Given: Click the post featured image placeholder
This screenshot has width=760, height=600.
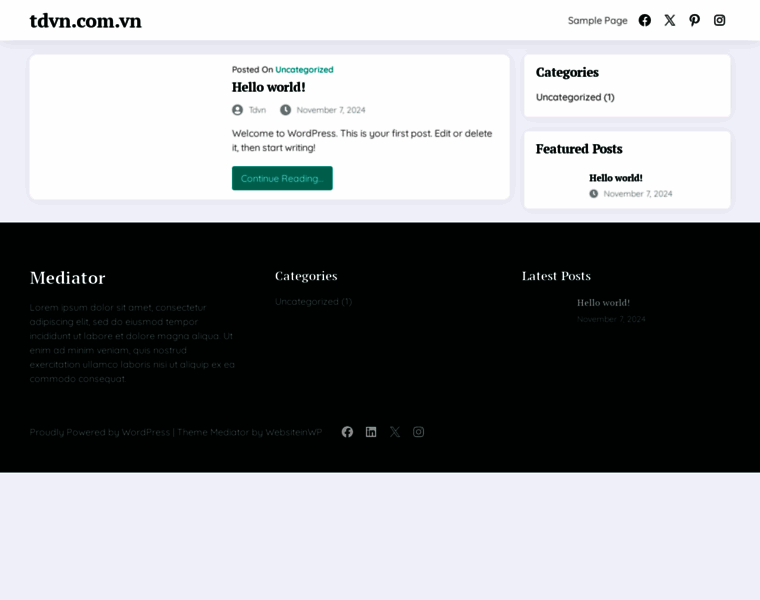Looking at the screenshot, I should 125,127.
